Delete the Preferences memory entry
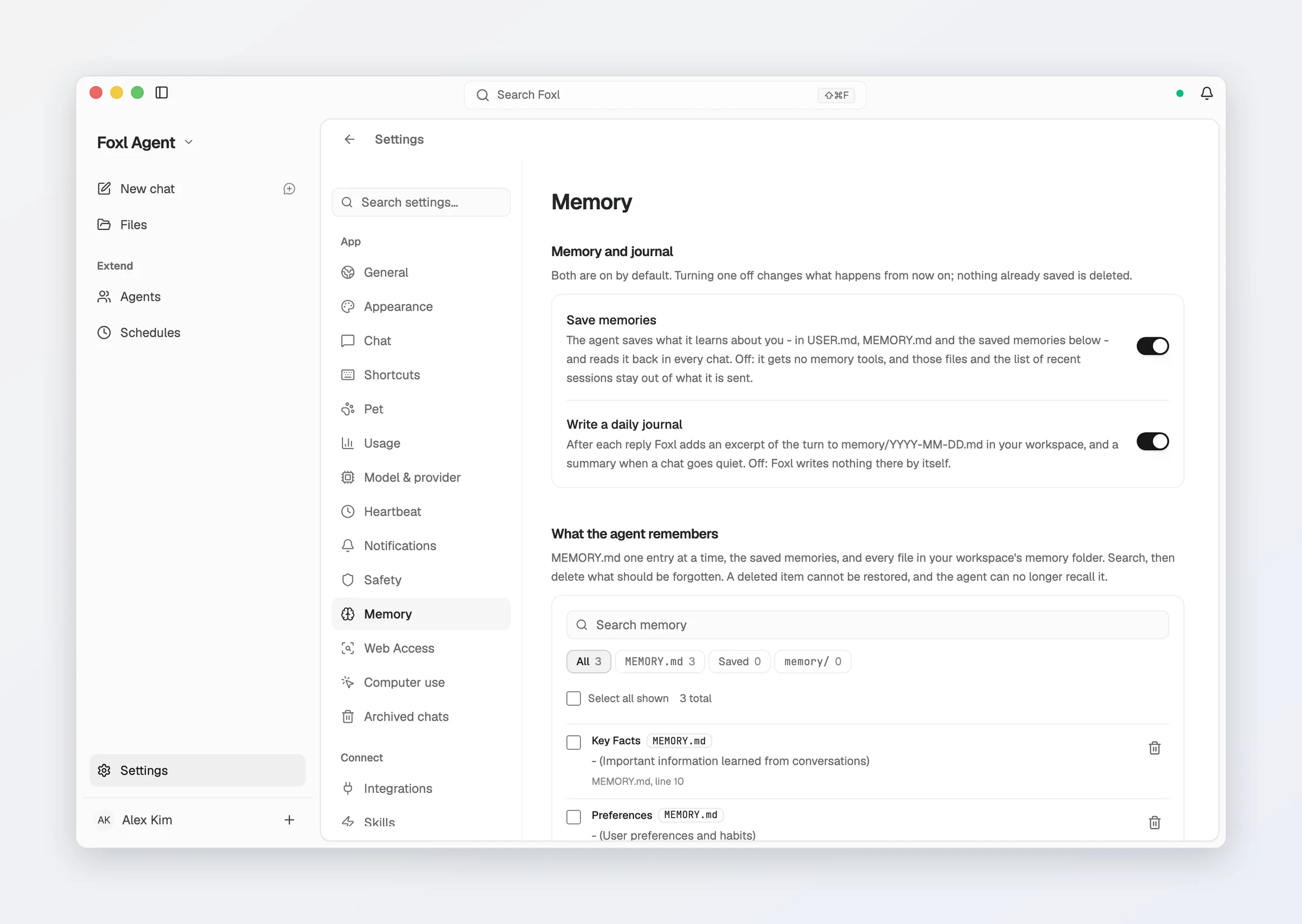Viewport: 1302px width, 924px height. point(1154,823)
